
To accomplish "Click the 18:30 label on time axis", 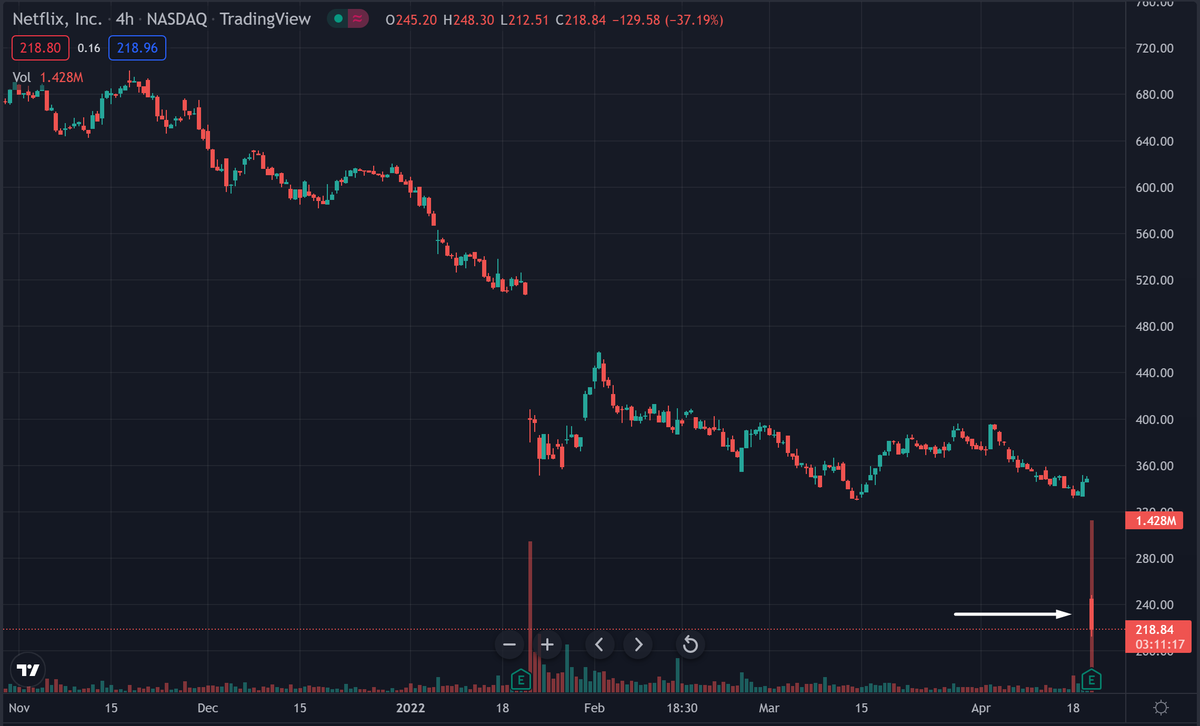I will [x=682, y=707].
